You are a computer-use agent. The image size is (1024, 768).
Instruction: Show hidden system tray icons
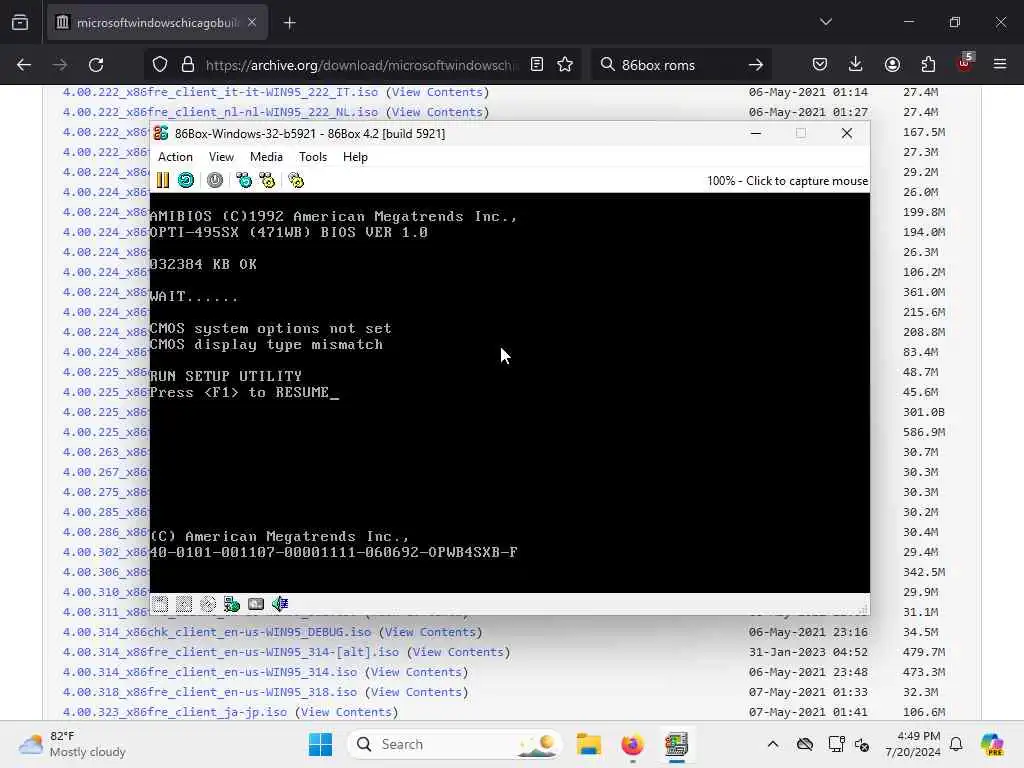click(773, 744)
